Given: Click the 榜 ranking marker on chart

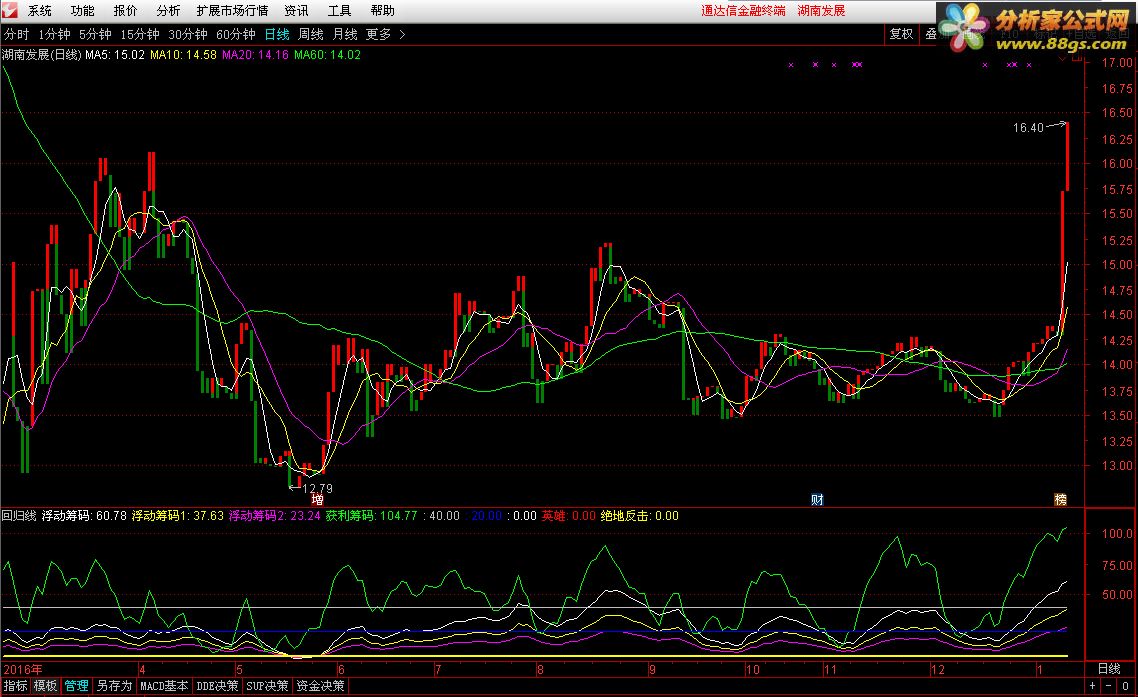Looking at the screenshot, I should 1060,500.
